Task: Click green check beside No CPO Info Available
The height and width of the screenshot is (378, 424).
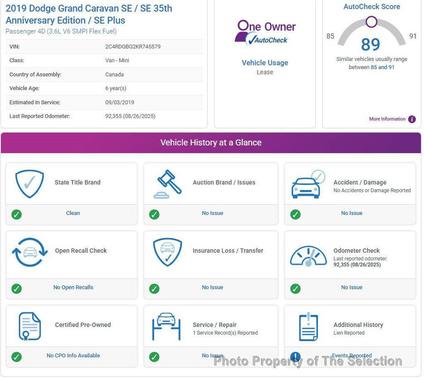Action: [x=16, y=357]
